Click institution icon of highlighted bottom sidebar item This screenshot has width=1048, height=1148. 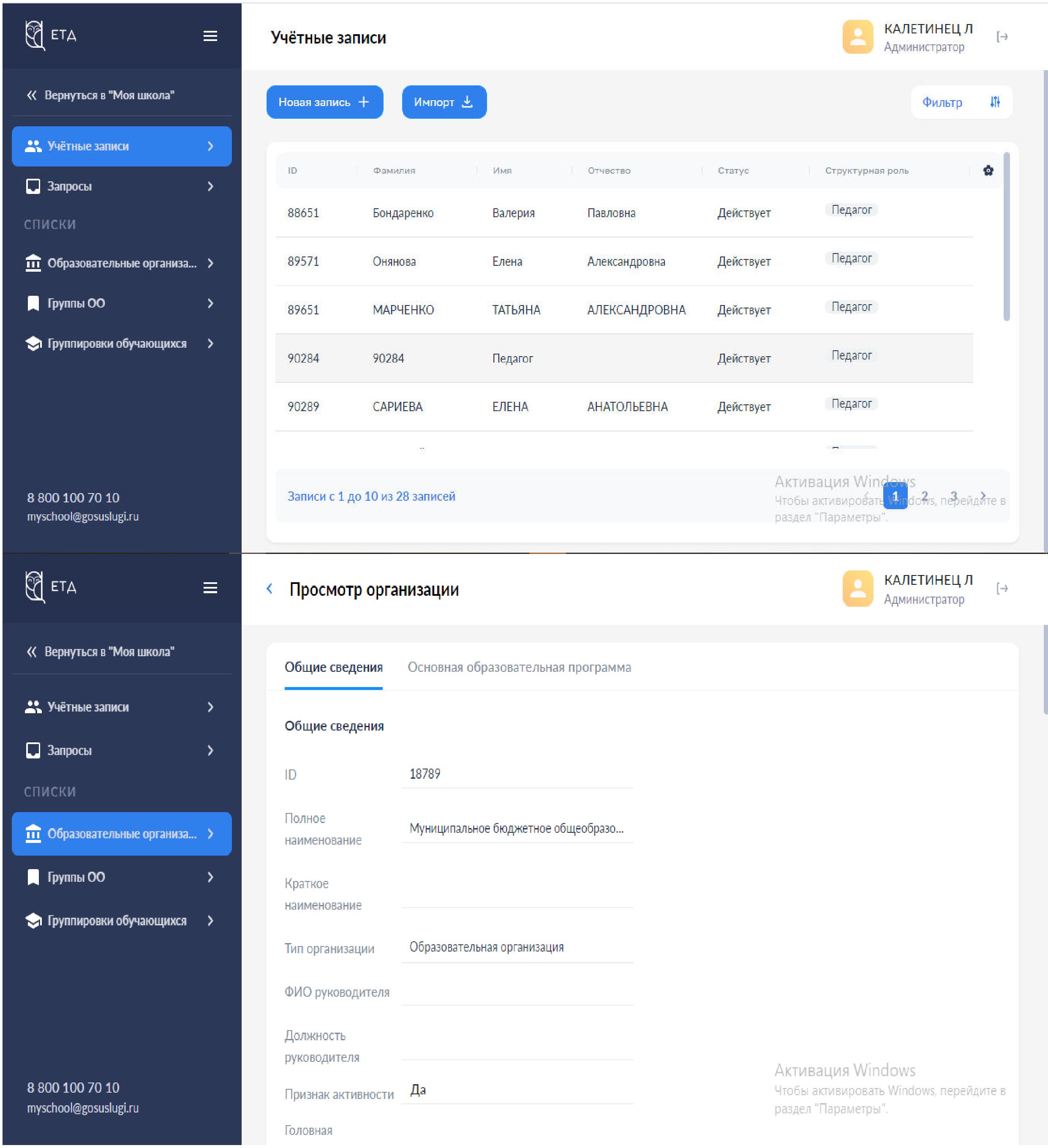pos(33,833)
